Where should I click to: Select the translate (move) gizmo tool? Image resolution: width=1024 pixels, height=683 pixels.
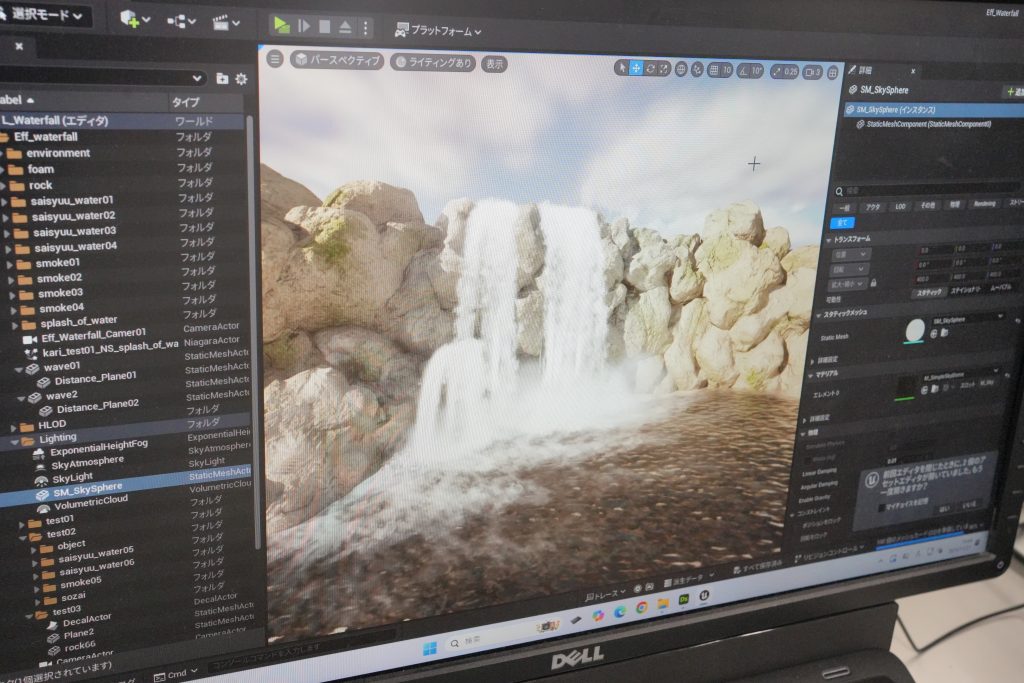pyautogui.click(x=636, y=68)
